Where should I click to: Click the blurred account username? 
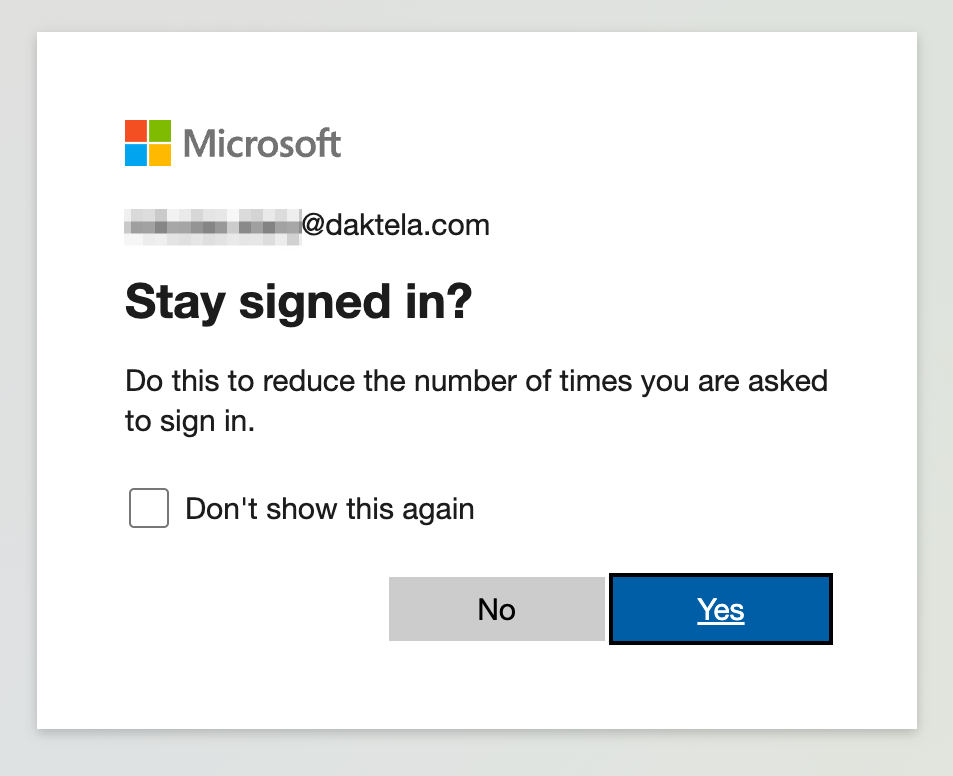pos(212,225)
